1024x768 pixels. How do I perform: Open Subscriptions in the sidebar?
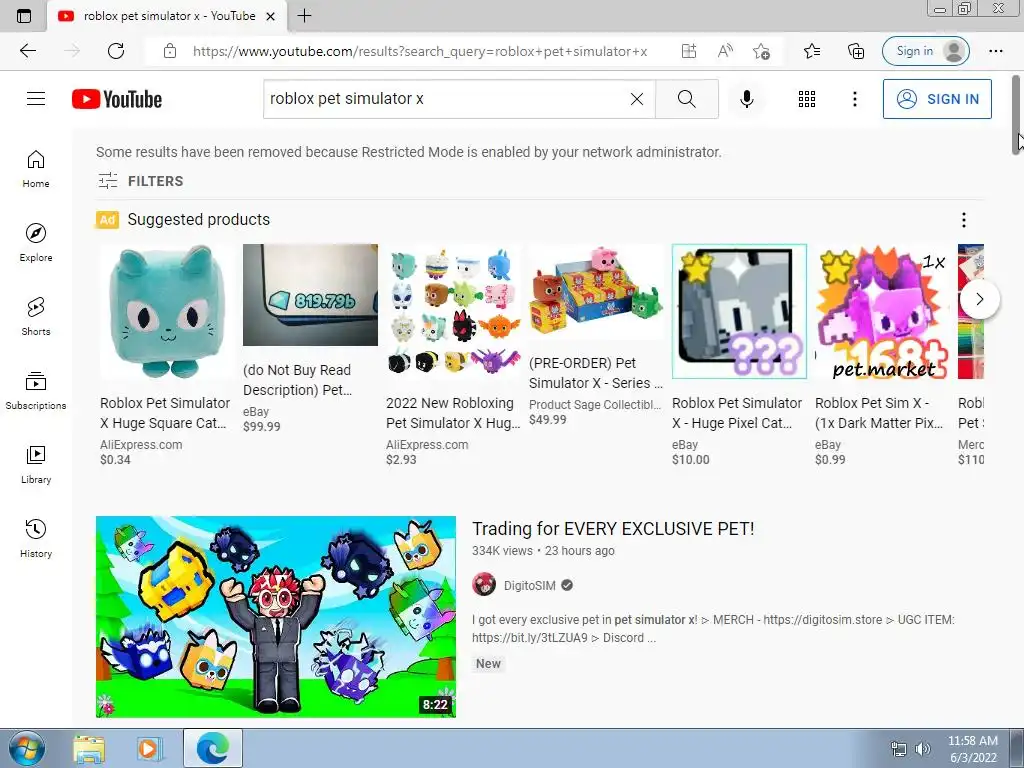click(x=36, y=391)
